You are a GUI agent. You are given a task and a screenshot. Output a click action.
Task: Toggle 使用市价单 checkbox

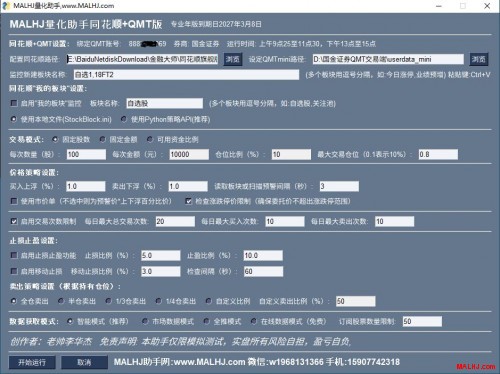coord(14,201)
